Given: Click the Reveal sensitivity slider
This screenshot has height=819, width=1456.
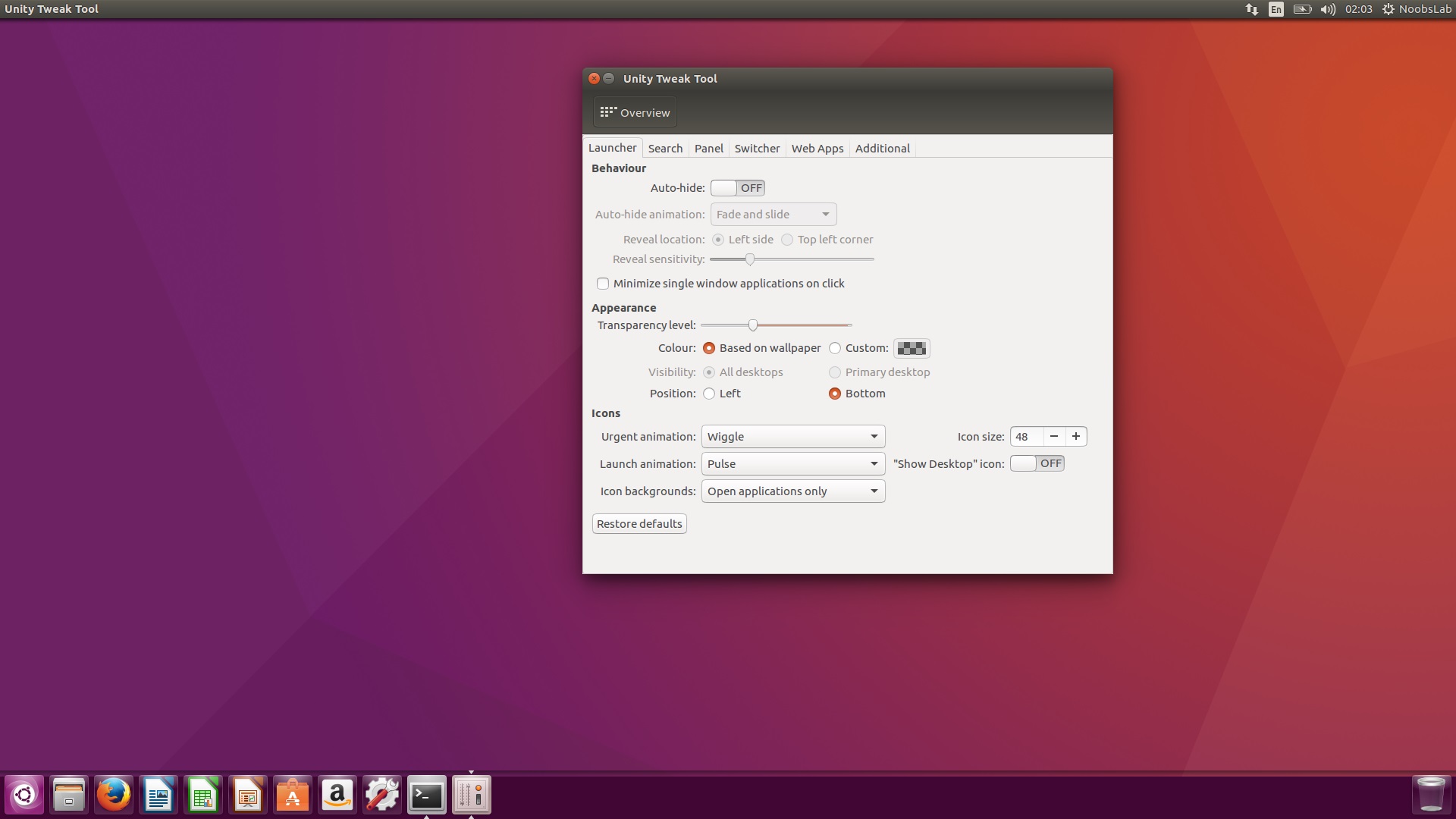Looking at the screenshot, I should point(792,259).
